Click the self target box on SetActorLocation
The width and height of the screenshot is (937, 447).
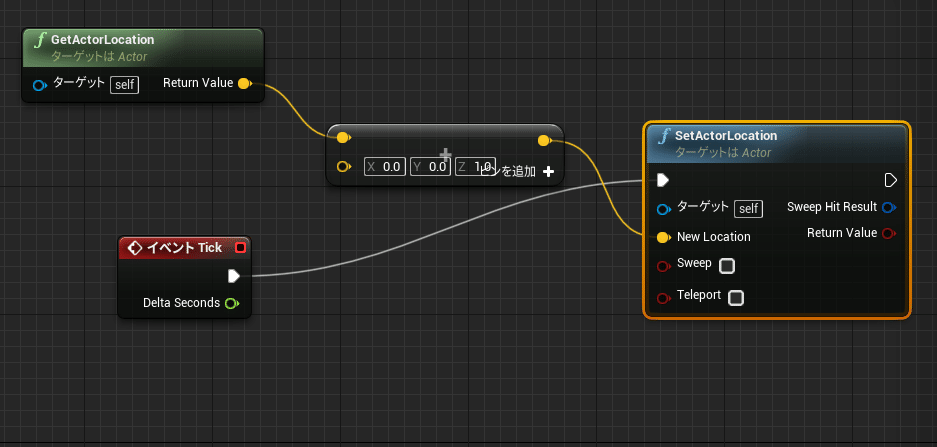tap(748, 209)
